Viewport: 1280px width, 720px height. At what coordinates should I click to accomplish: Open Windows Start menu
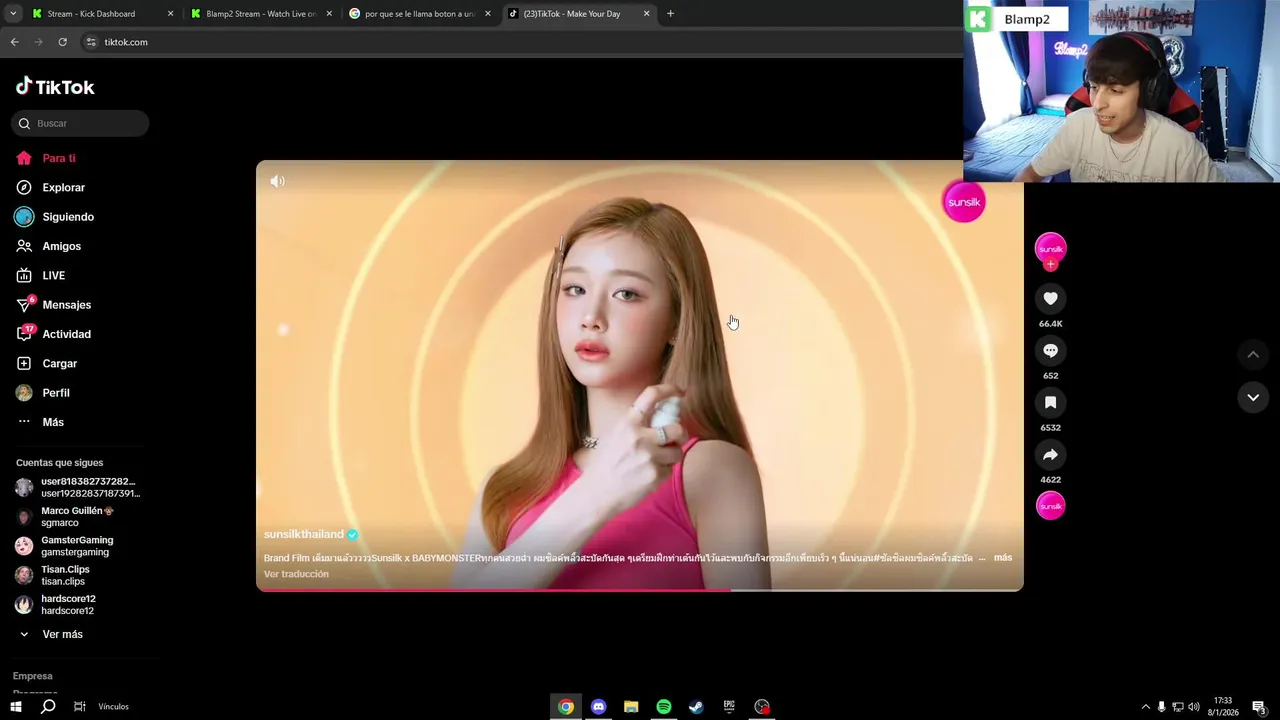(16, 706)
